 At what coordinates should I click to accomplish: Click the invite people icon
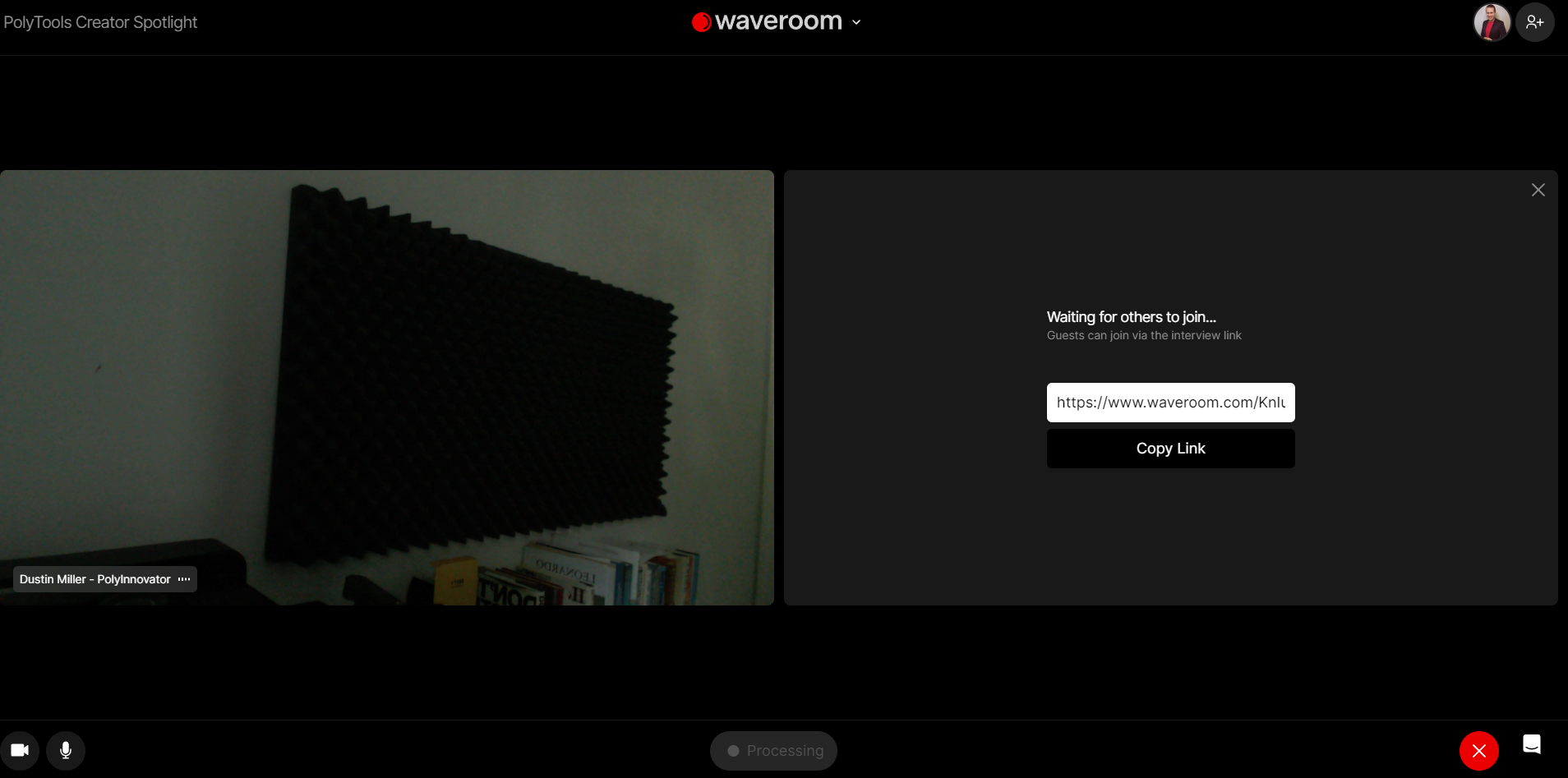pos(1534,22)
